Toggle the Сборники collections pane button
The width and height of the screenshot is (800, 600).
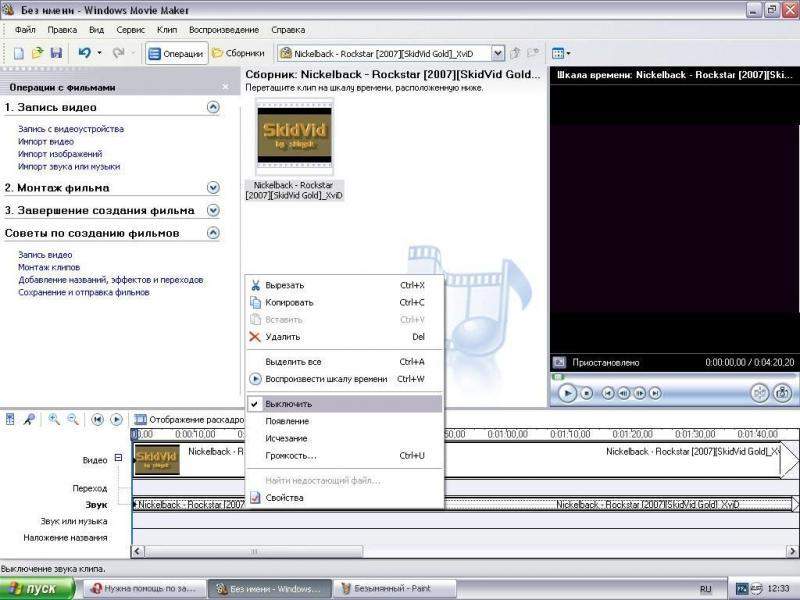pyautogui.click(x=238, y=53)
